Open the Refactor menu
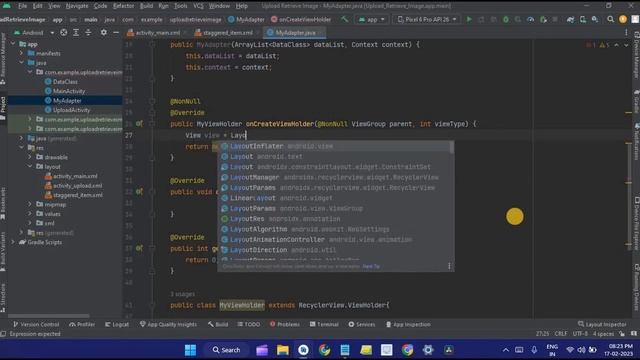Screen dimensions: 640x360 coord(123,6)
